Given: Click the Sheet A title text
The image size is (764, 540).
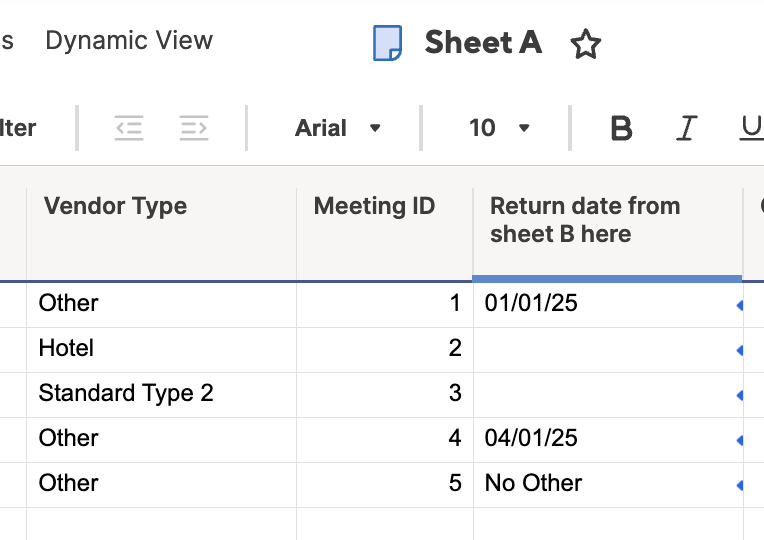Looking at the screenshot, I should tap(483, 42).
